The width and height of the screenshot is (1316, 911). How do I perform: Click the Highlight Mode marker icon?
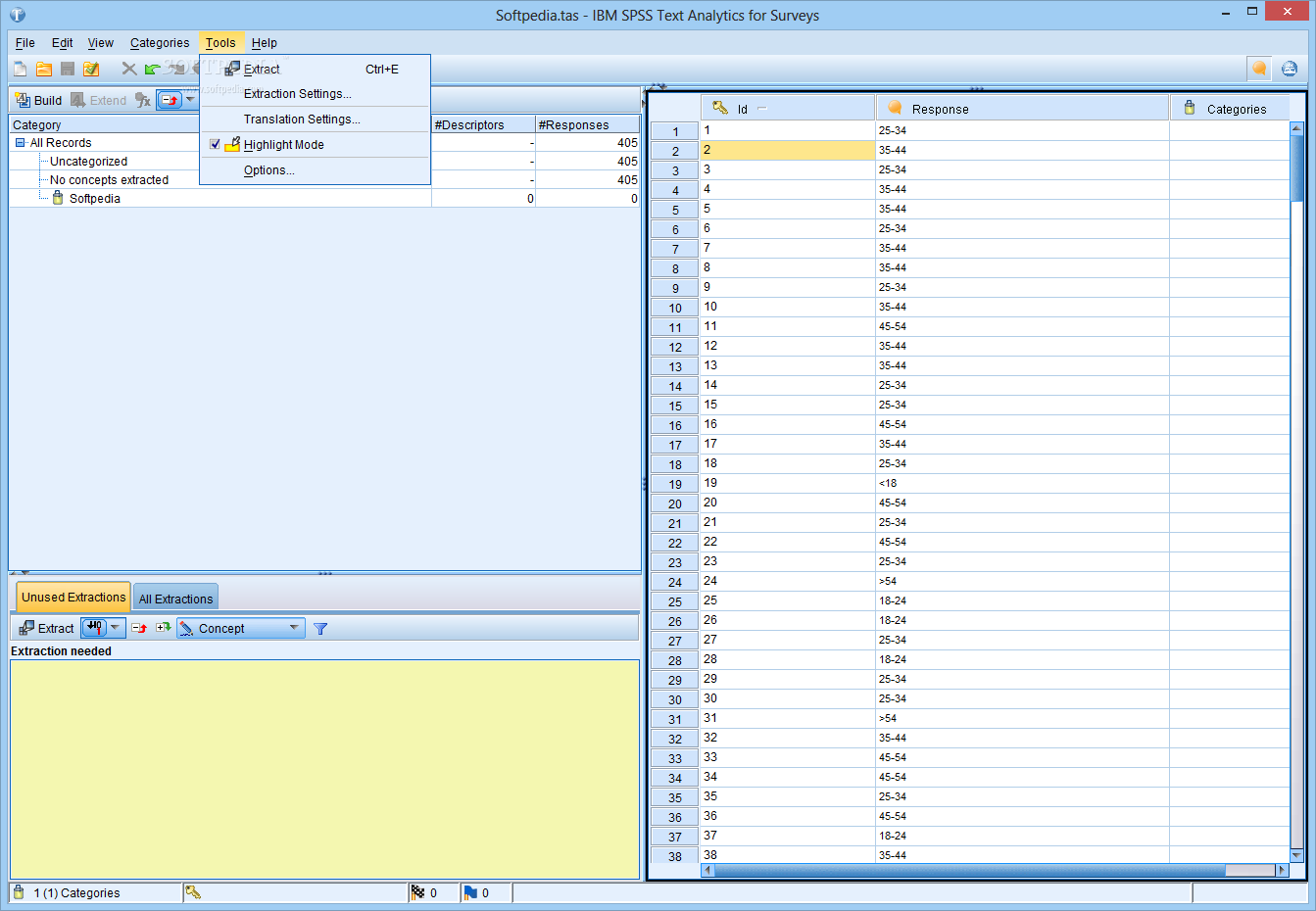coord(232,144)
